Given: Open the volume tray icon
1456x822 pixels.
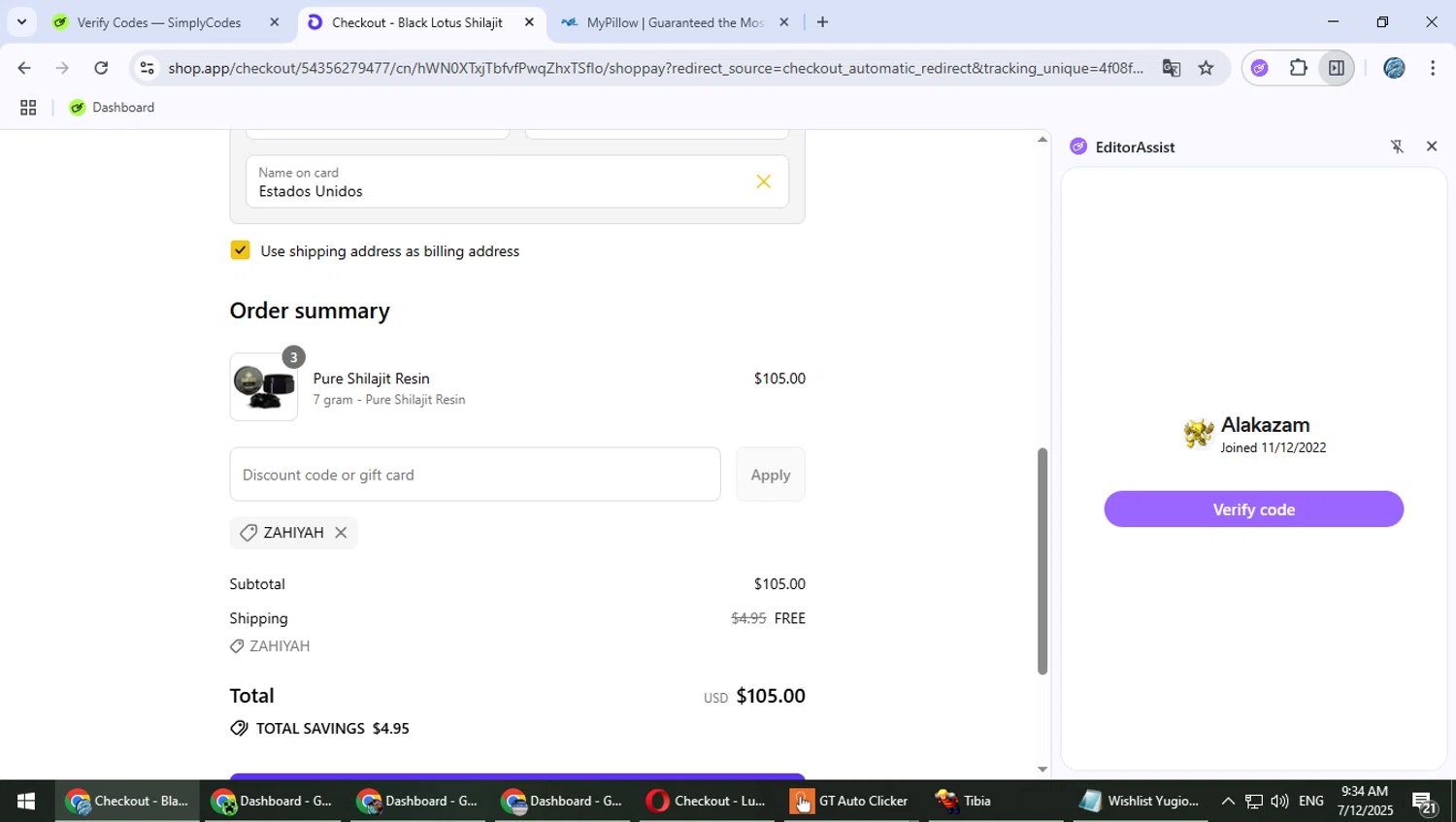Looking at the screenshot, I should tap(1279, 801).
